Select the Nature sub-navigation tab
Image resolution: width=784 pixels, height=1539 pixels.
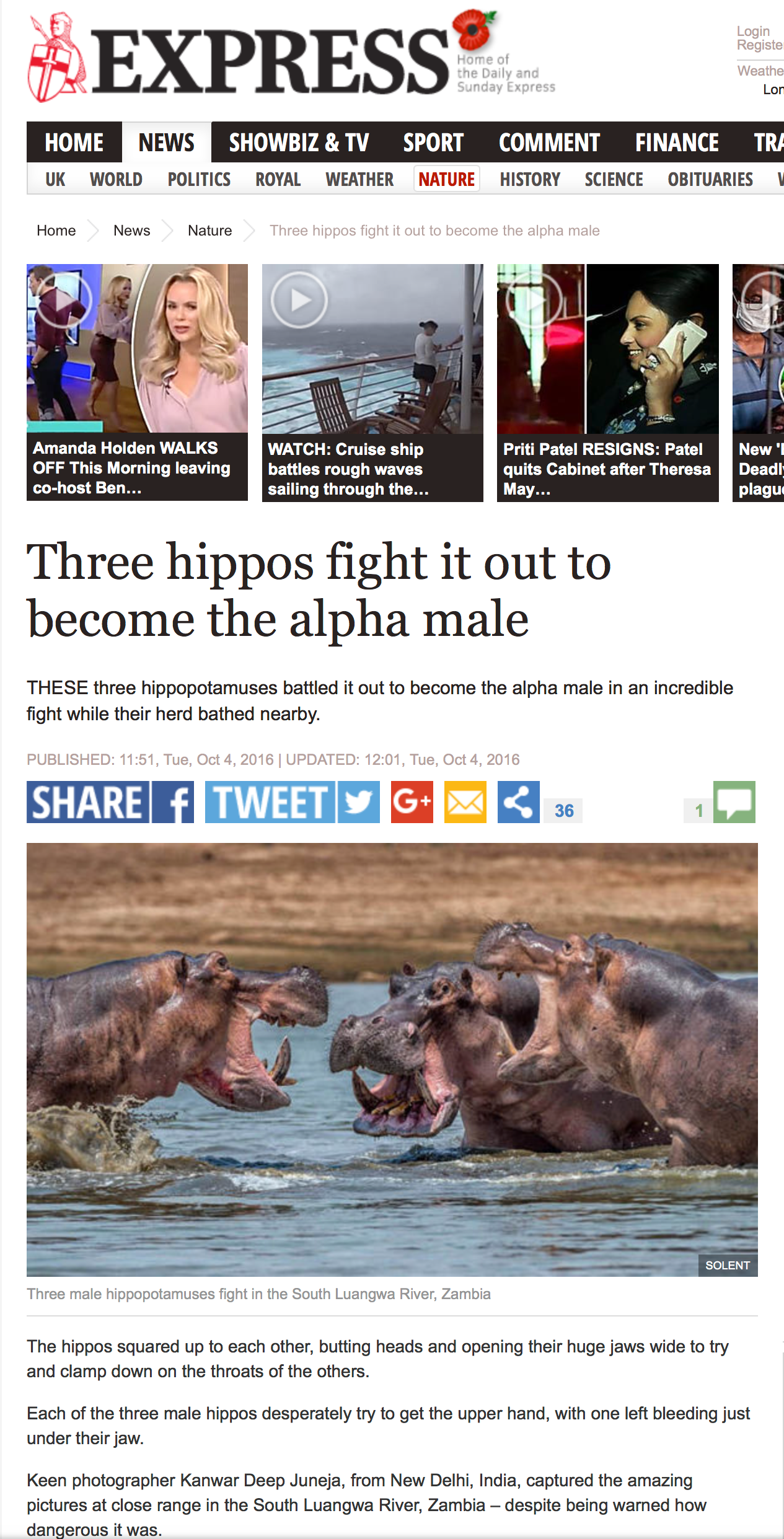tap(446, 180)
